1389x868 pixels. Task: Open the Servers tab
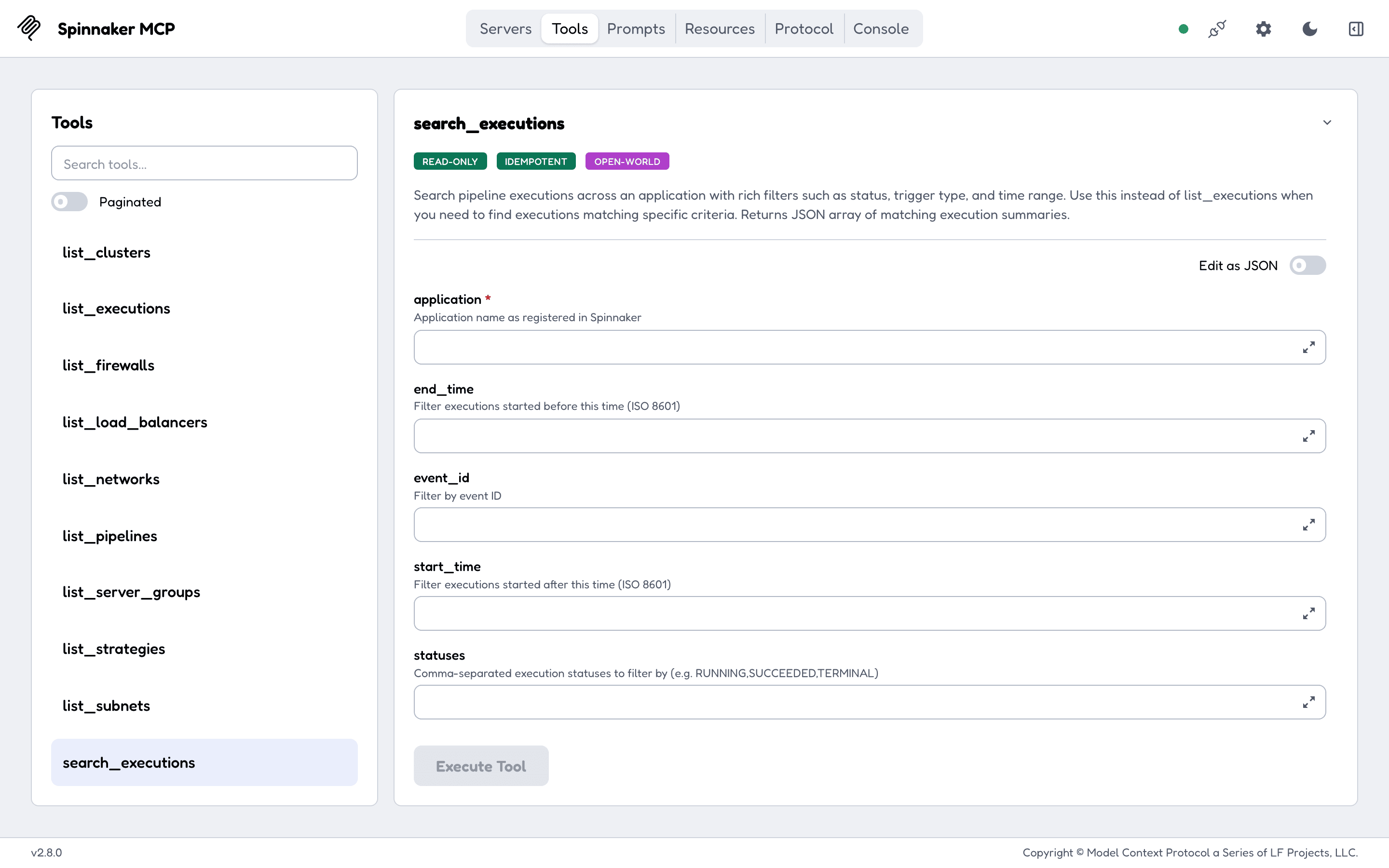point(505,29)
